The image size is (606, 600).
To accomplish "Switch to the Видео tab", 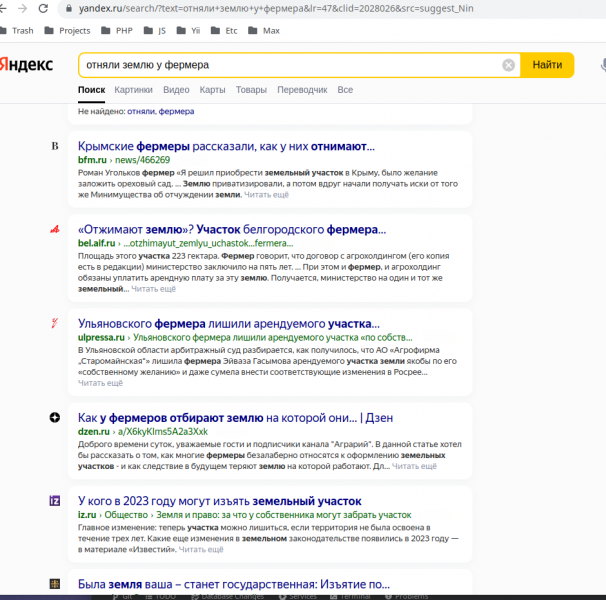I will coord(176,90).
